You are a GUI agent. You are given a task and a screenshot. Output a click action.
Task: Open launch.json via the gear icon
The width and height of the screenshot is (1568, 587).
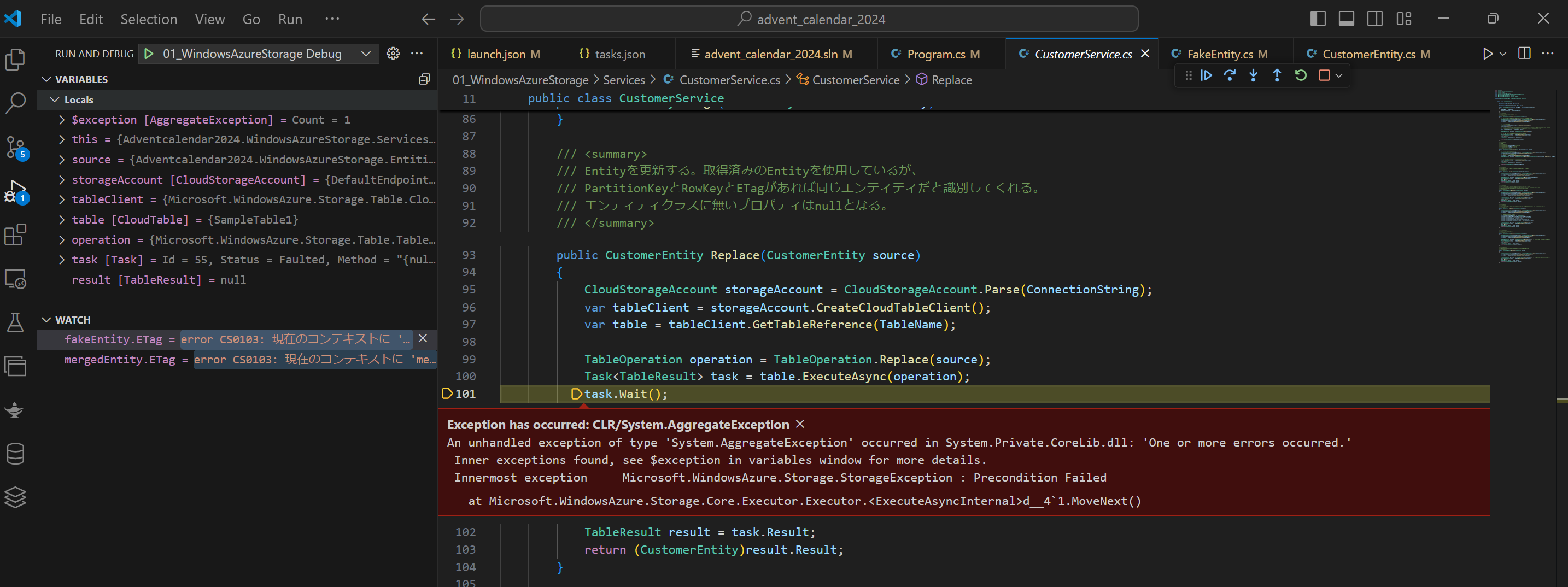click(x=393, y=54)
